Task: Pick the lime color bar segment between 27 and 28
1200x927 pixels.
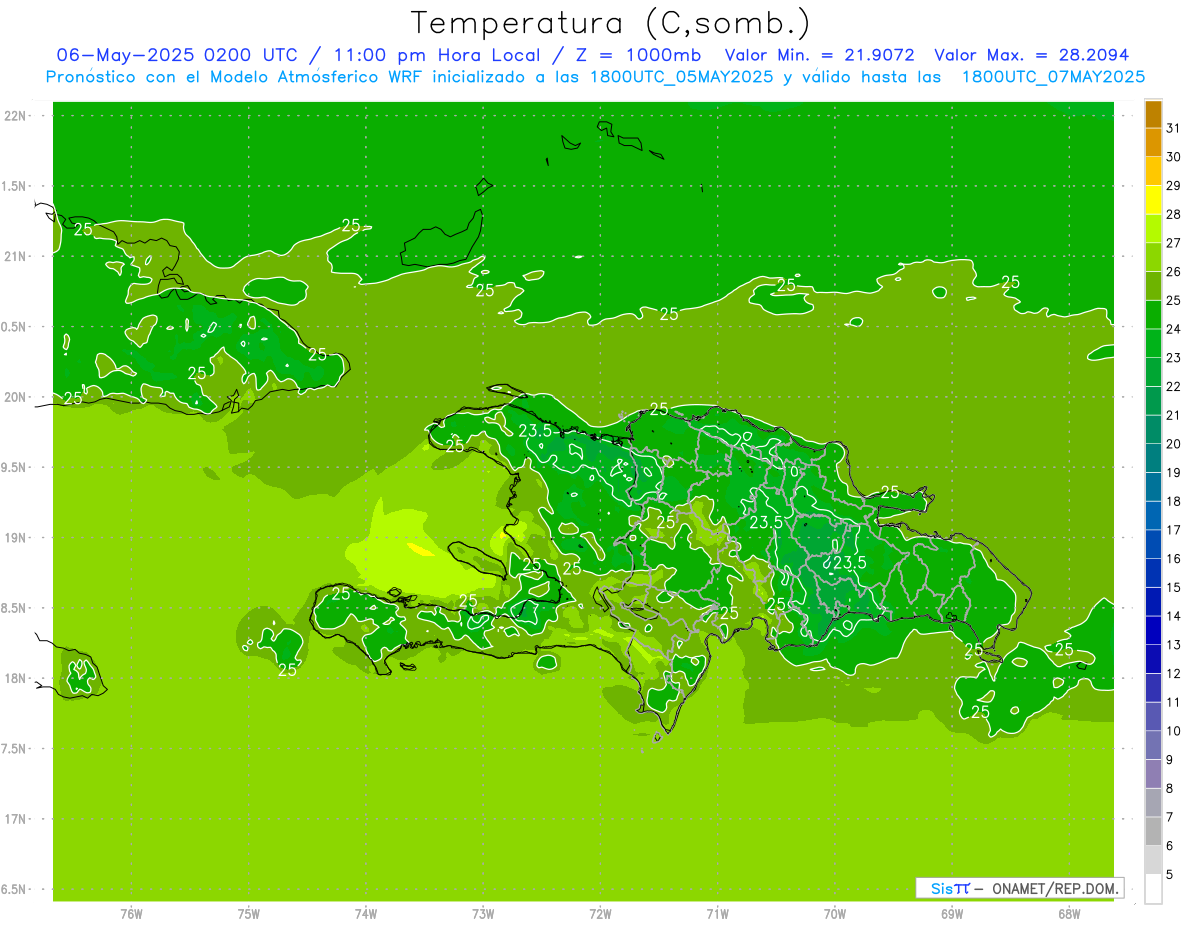Action: (x=1153, y=229)
